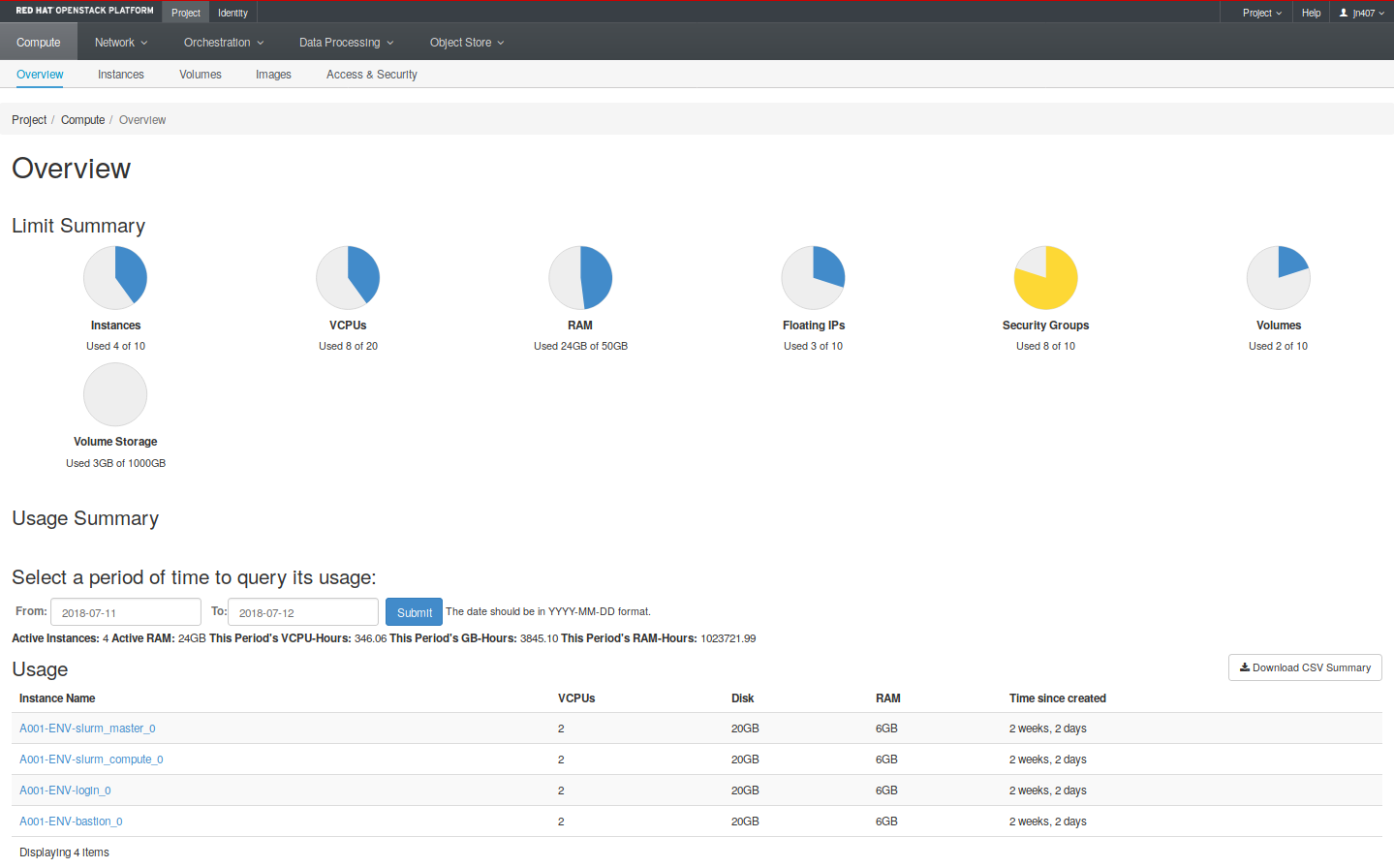Click the VCPUs usage pie chart

tap(348, 277)
